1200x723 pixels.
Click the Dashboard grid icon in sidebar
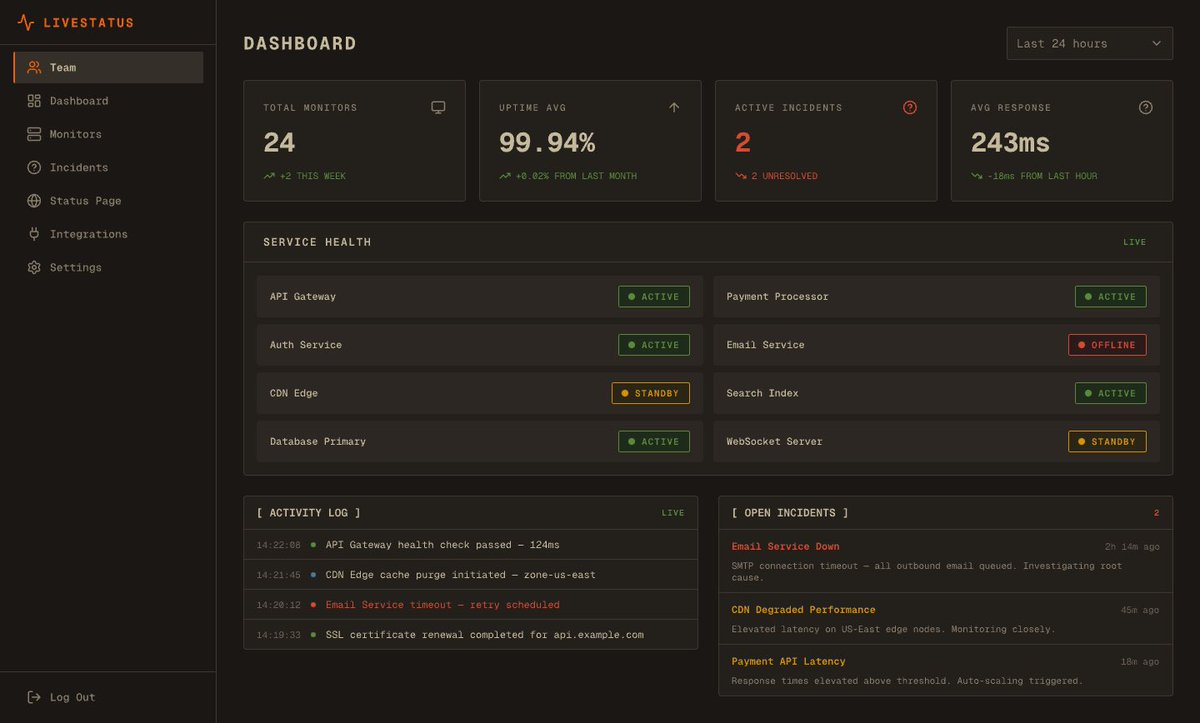[x=34, y=101]
